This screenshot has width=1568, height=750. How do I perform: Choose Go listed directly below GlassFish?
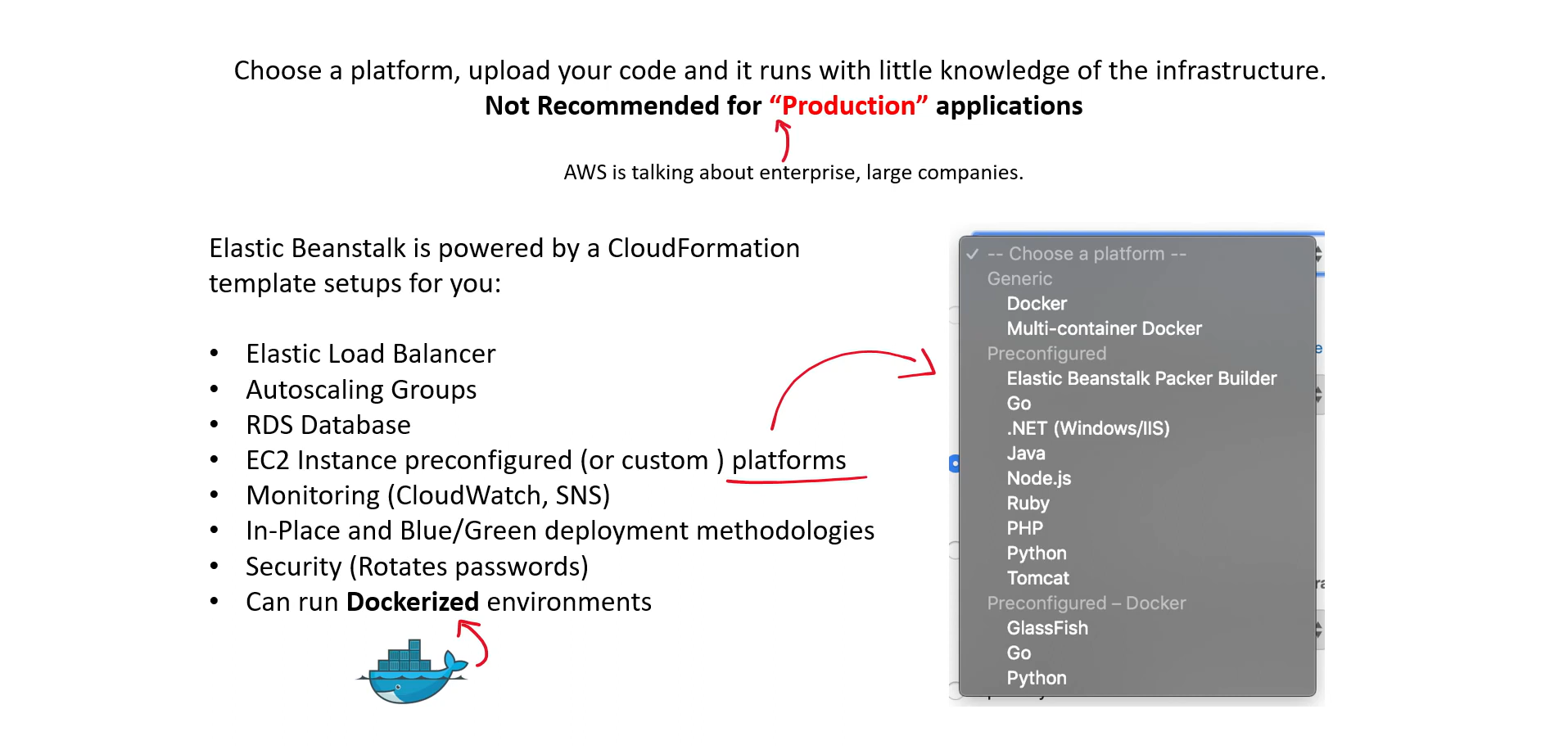click(1019, 653)
